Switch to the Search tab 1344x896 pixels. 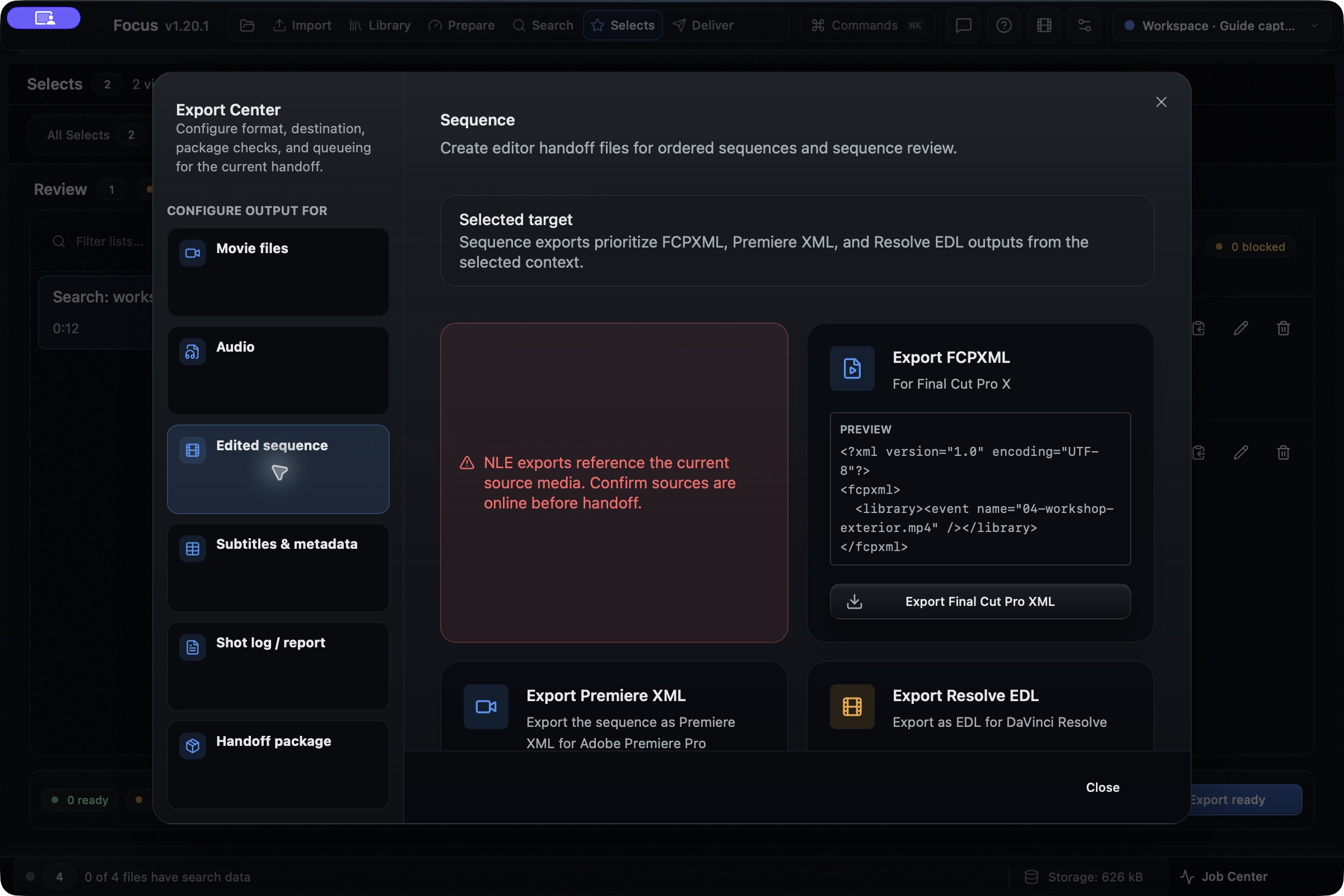(543, 25)
